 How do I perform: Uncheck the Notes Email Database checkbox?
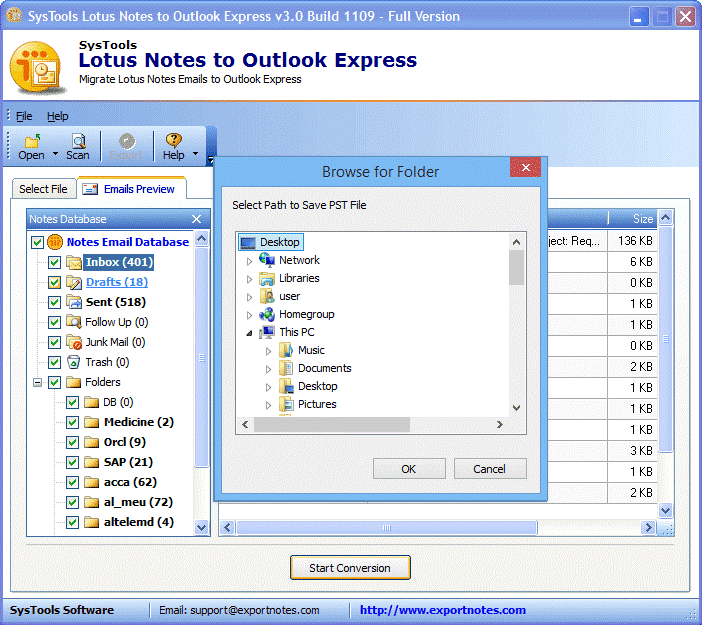(37, 243)
